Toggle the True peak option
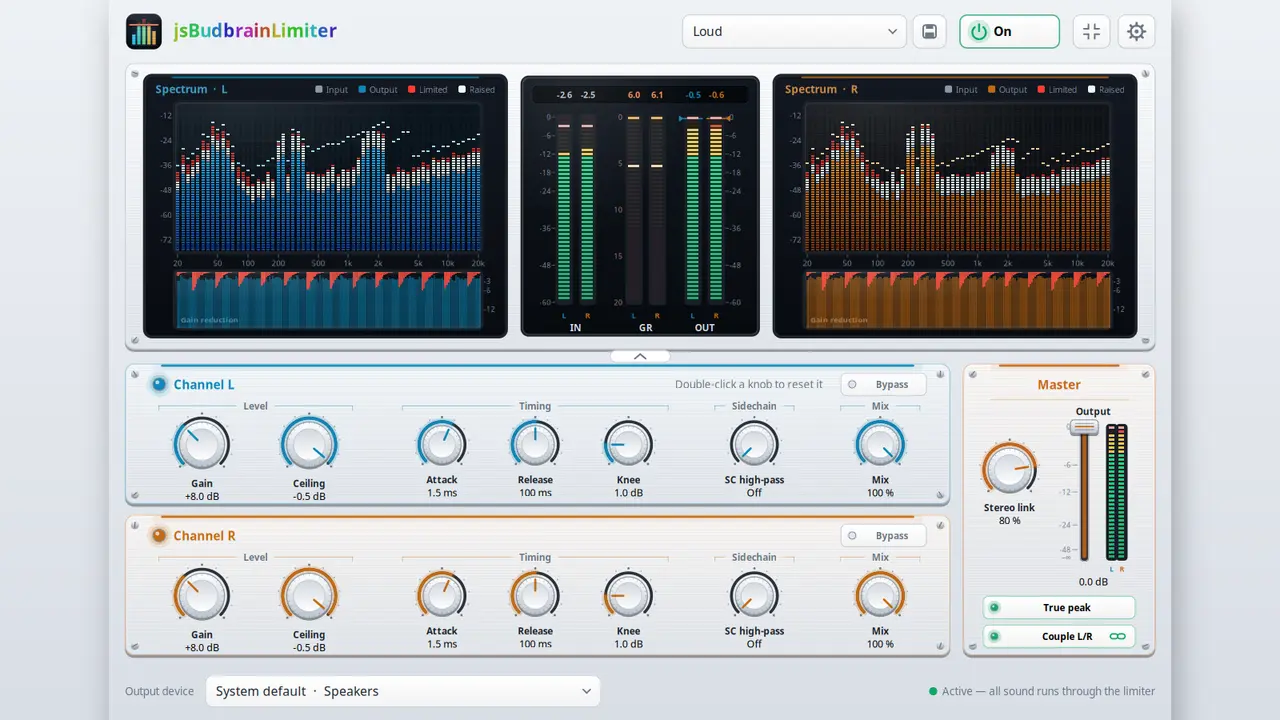This screenshot has height=720, width=1280. [x=1059, y=608]
